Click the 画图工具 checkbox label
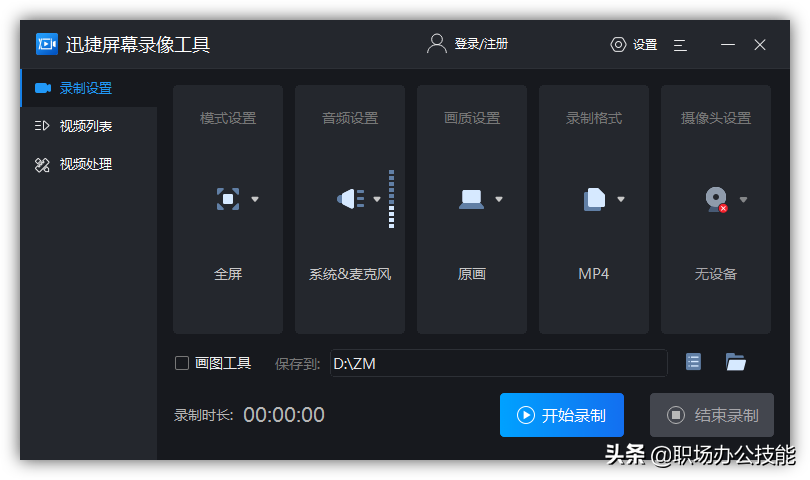The width and height of the screenshot is (810, 480). [223, 363]
